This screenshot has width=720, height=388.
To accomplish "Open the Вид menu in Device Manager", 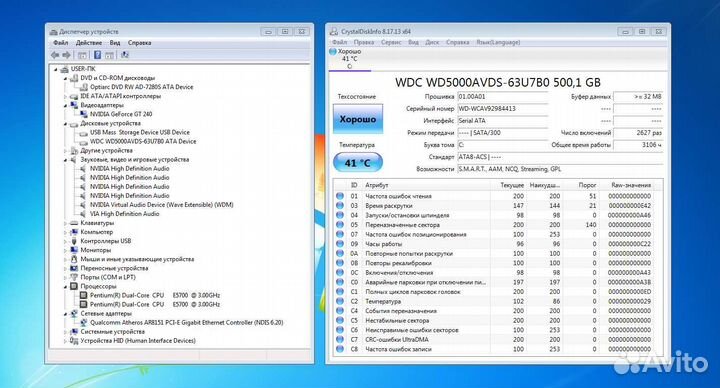I will point(115,43).
